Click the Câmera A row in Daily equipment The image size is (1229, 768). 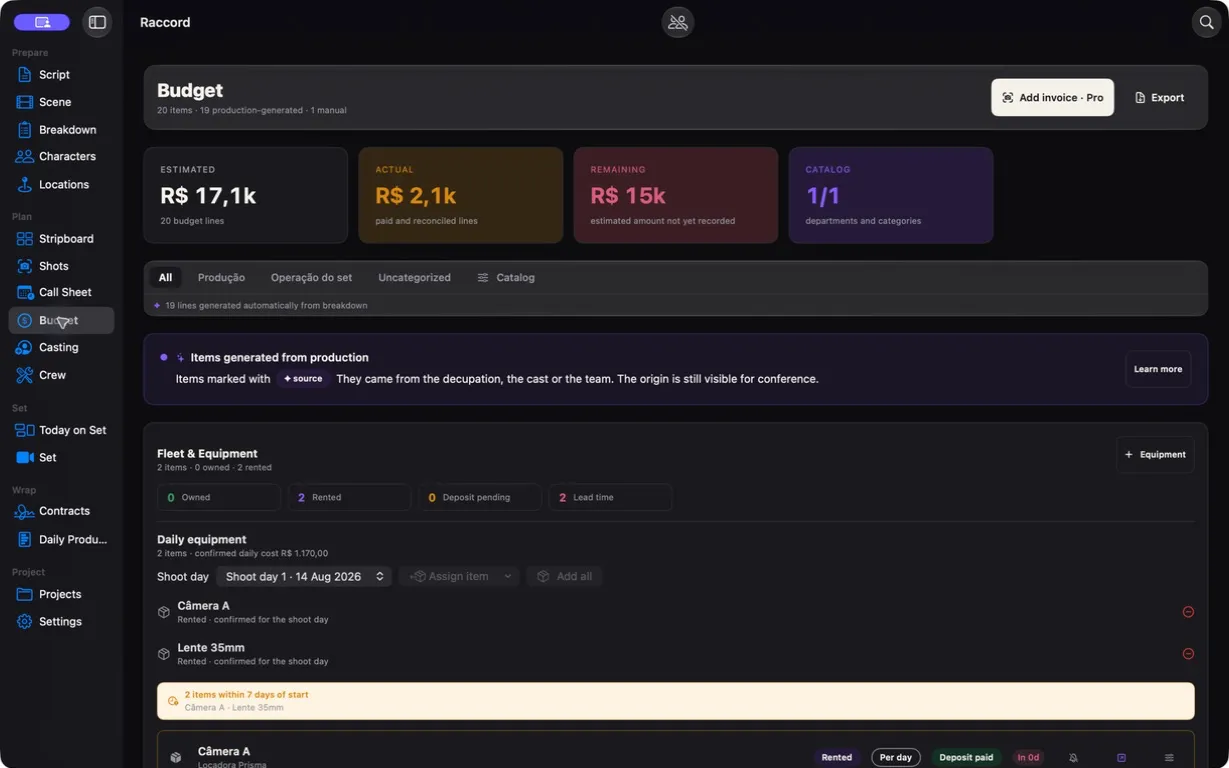click(676, 612)
